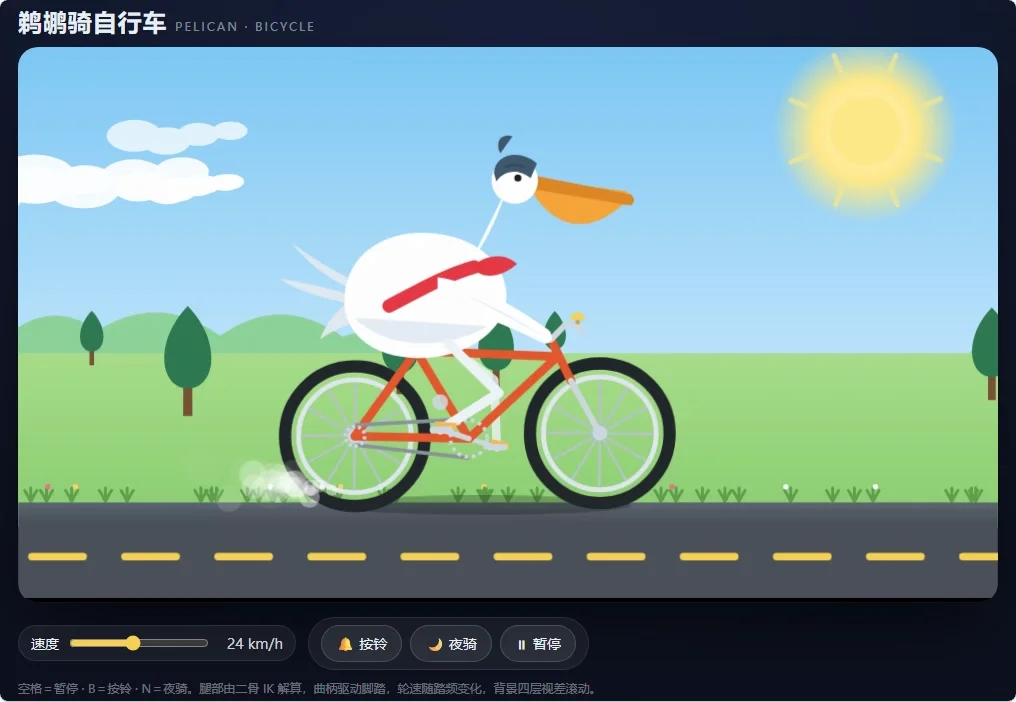Click the pelican's red scarf
1016x702 pixels.
448,283
